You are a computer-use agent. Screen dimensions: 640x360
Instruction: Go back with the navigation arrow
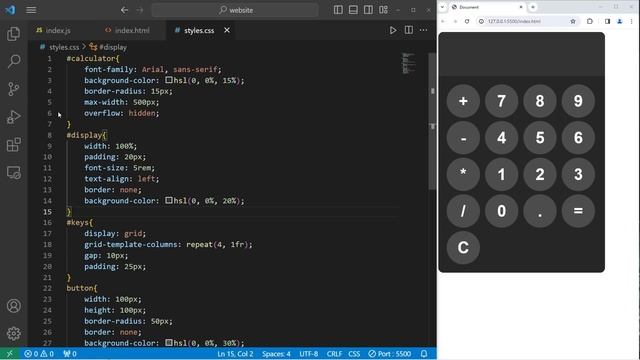coord(124,10)
